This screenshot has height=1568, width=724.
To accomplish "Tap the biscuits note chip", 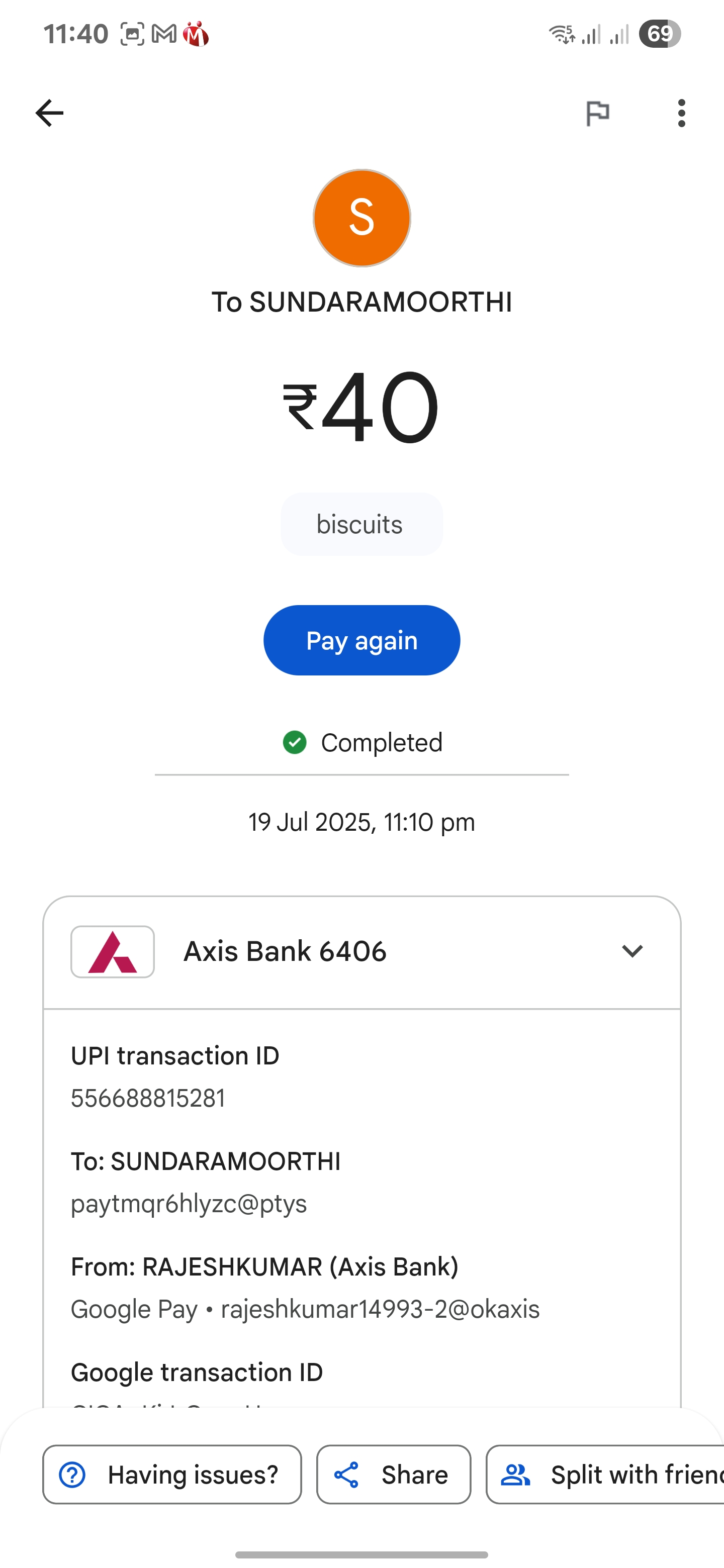I will 361,524.
